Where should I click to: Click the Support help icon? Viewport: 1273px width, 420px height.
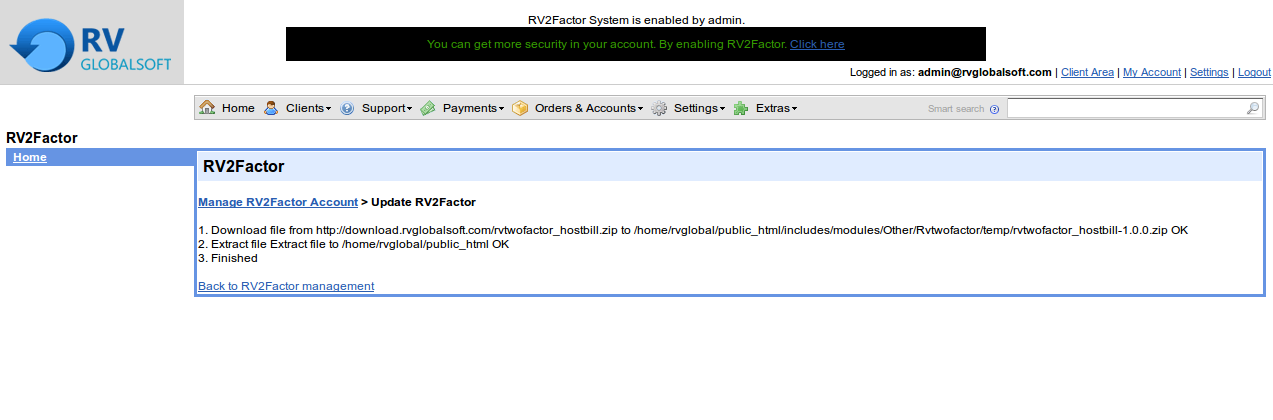coord(347,108)
